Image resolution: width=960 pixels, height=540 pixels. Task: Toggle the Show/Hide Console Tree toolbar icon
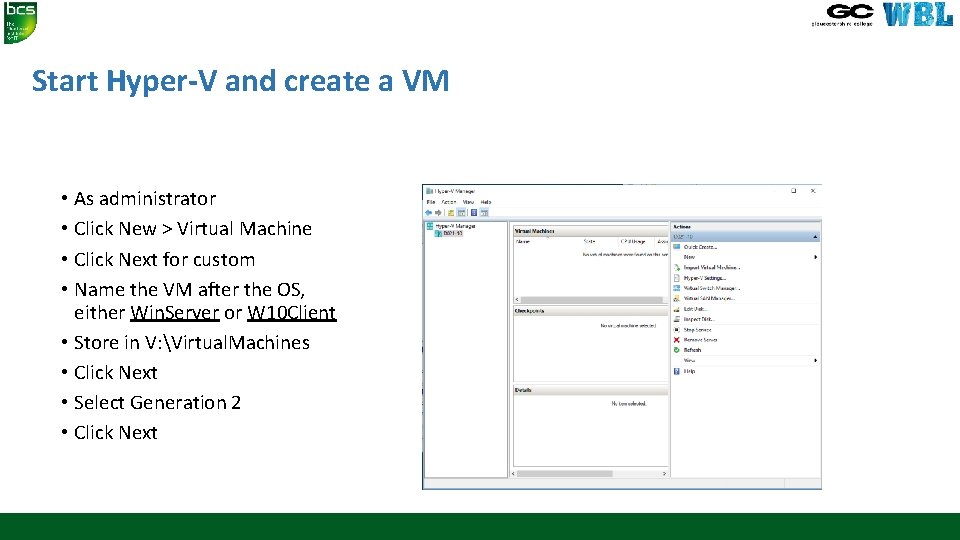coord(462,212)
